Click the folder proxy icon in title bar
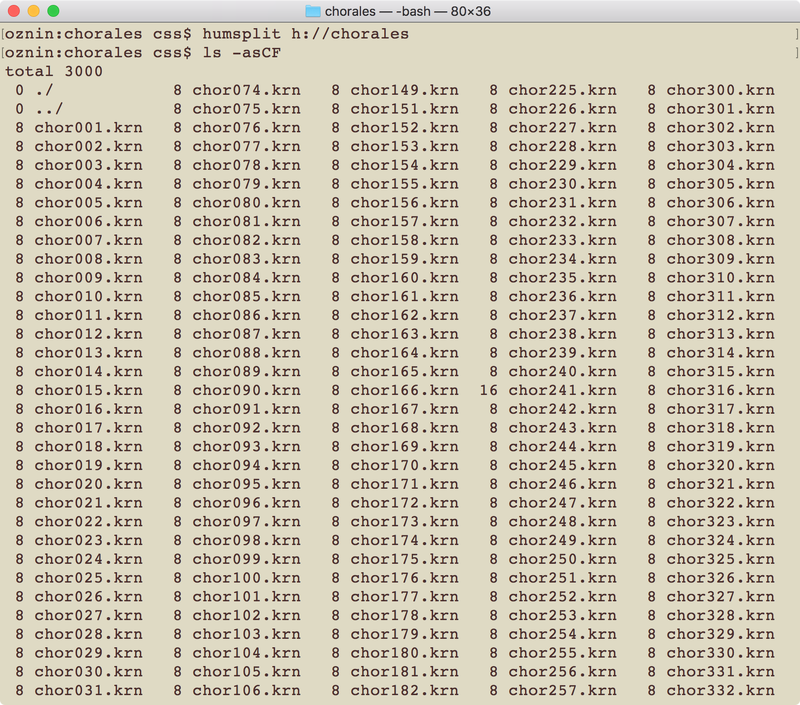Image resolution: width=800 pixels, height=705 pixels. tap(312, 11)
